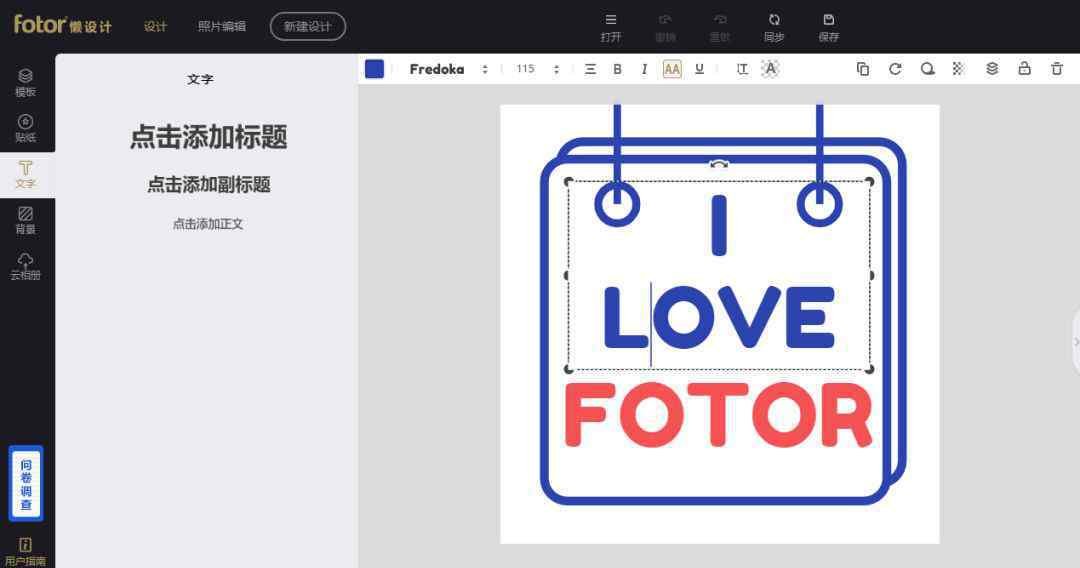Select the red FOTOR text on canvas

click(718, 415)
